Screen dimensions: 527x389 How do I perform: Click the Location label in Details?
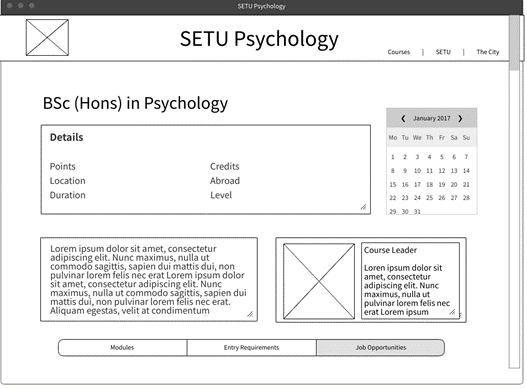(68, 181)
